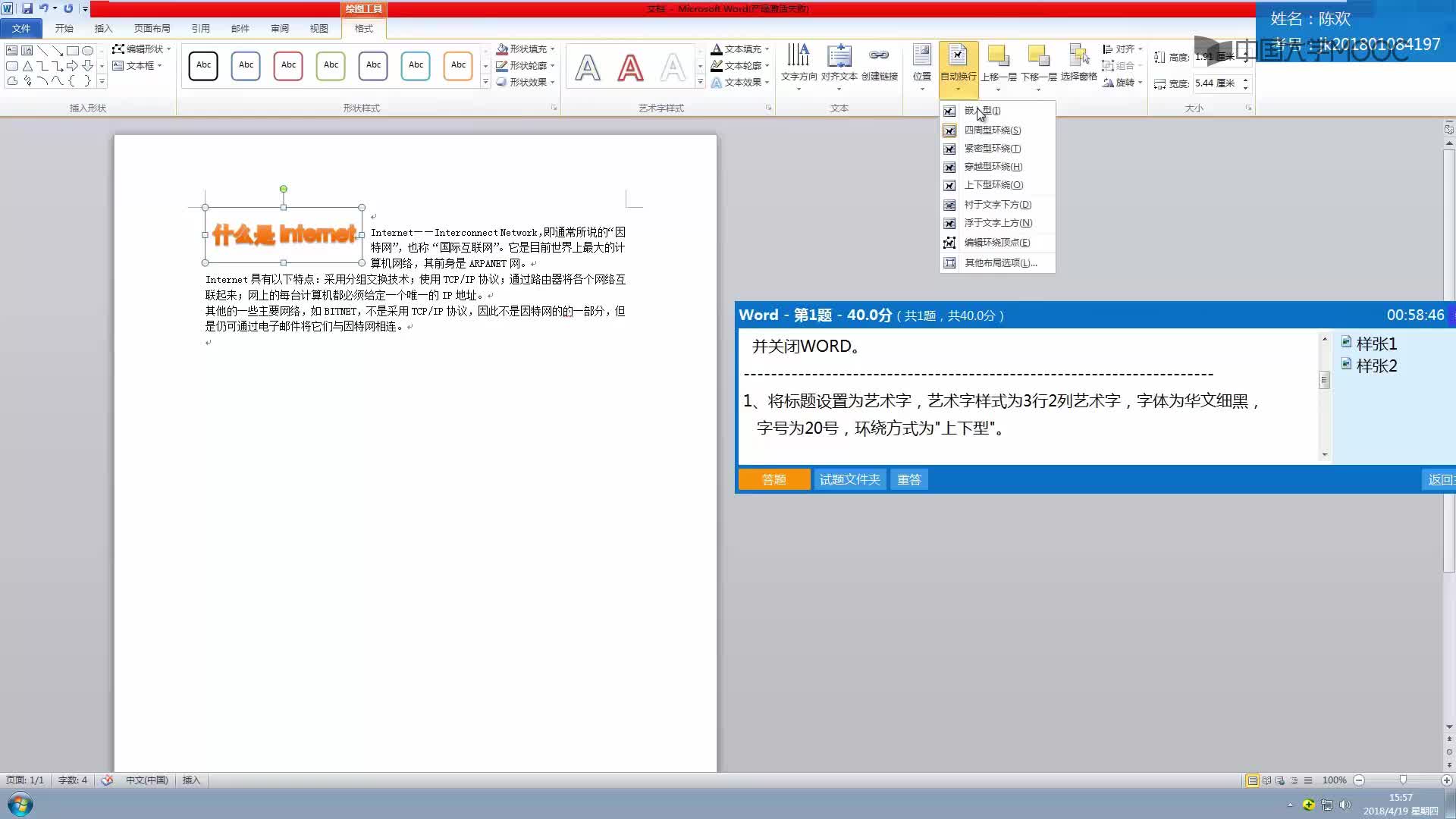Switch to the Page Layout (页面布局) tab
Screen dimensions: 1456x819
(152, 28)
